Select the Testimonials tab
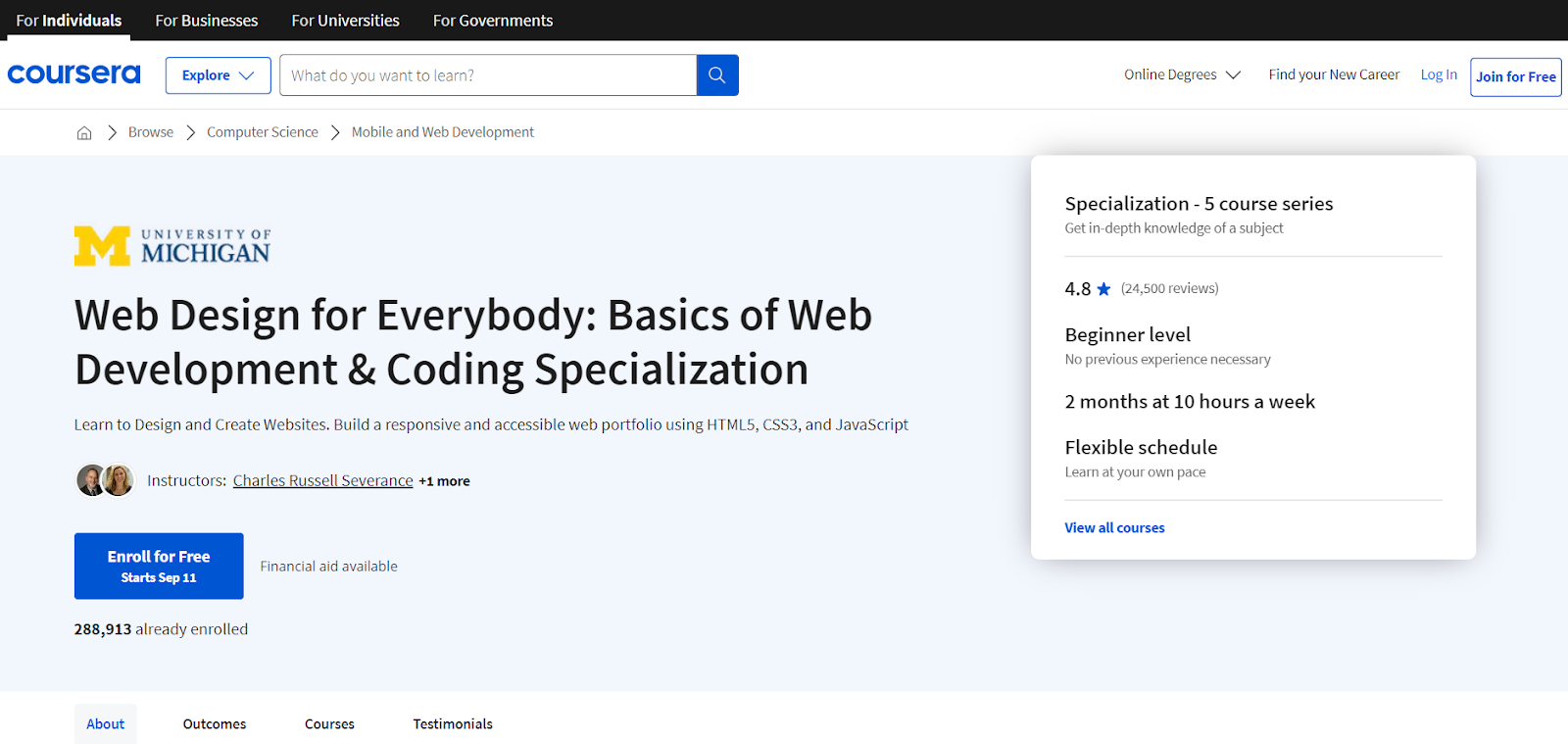The width and height of the screenshot is (1568, 744). [453, 724]
